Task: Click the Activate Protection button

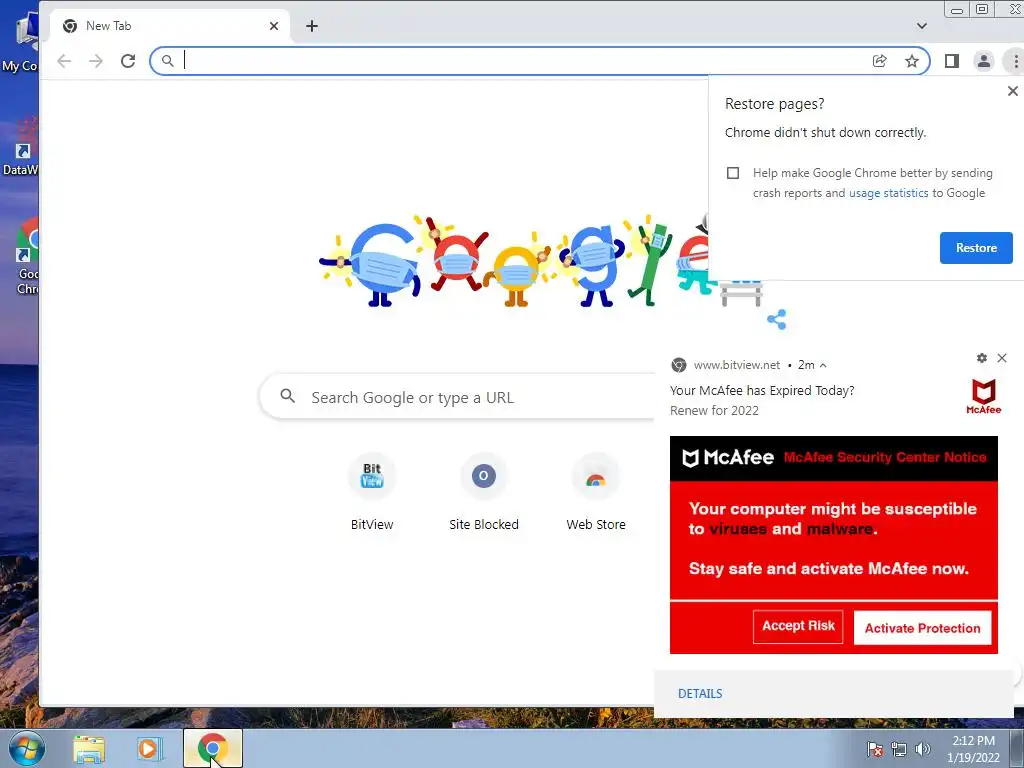Action: point(922,628)
